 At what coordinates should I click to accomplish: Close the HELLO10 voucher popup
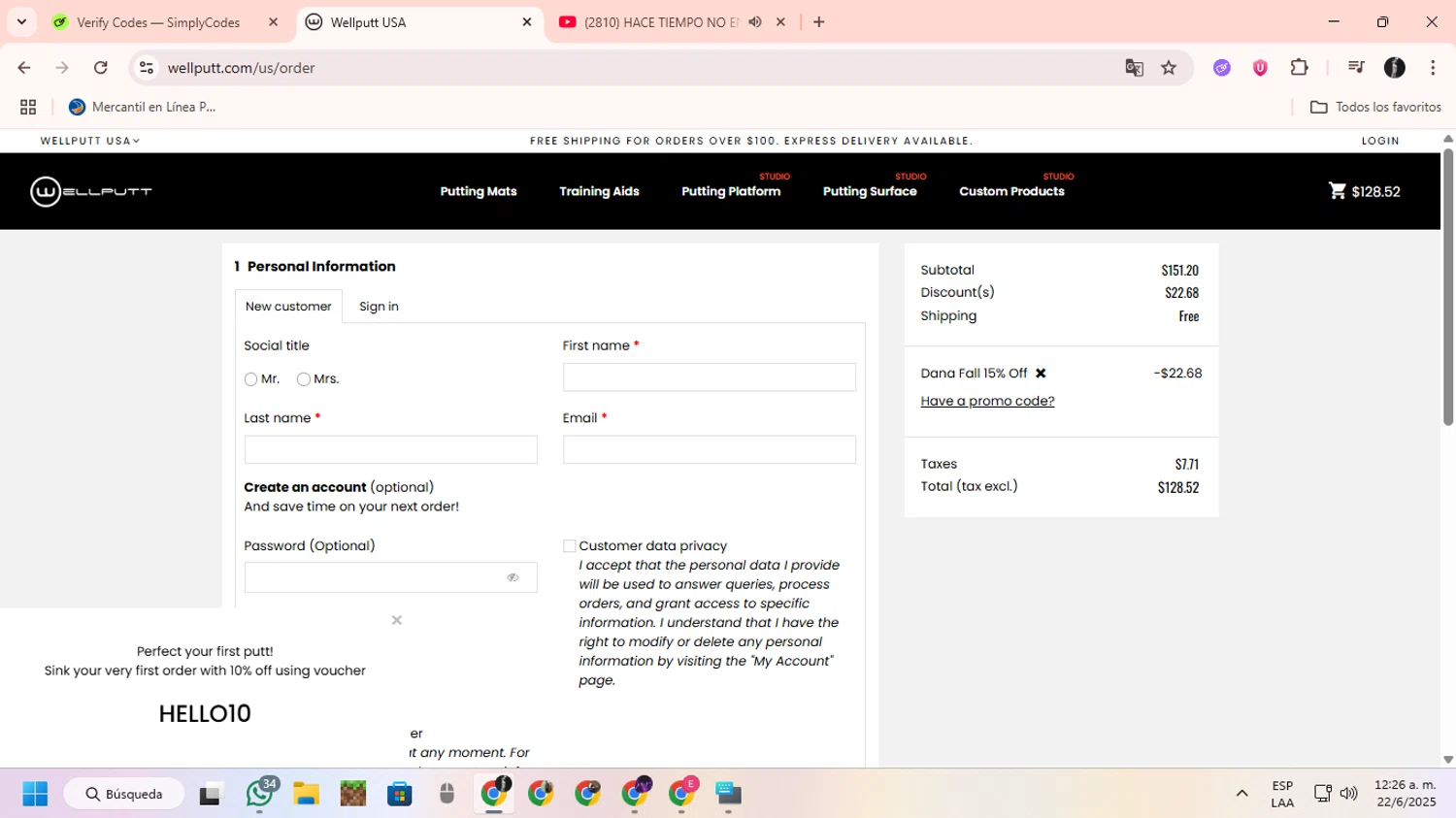coord(396,620)
